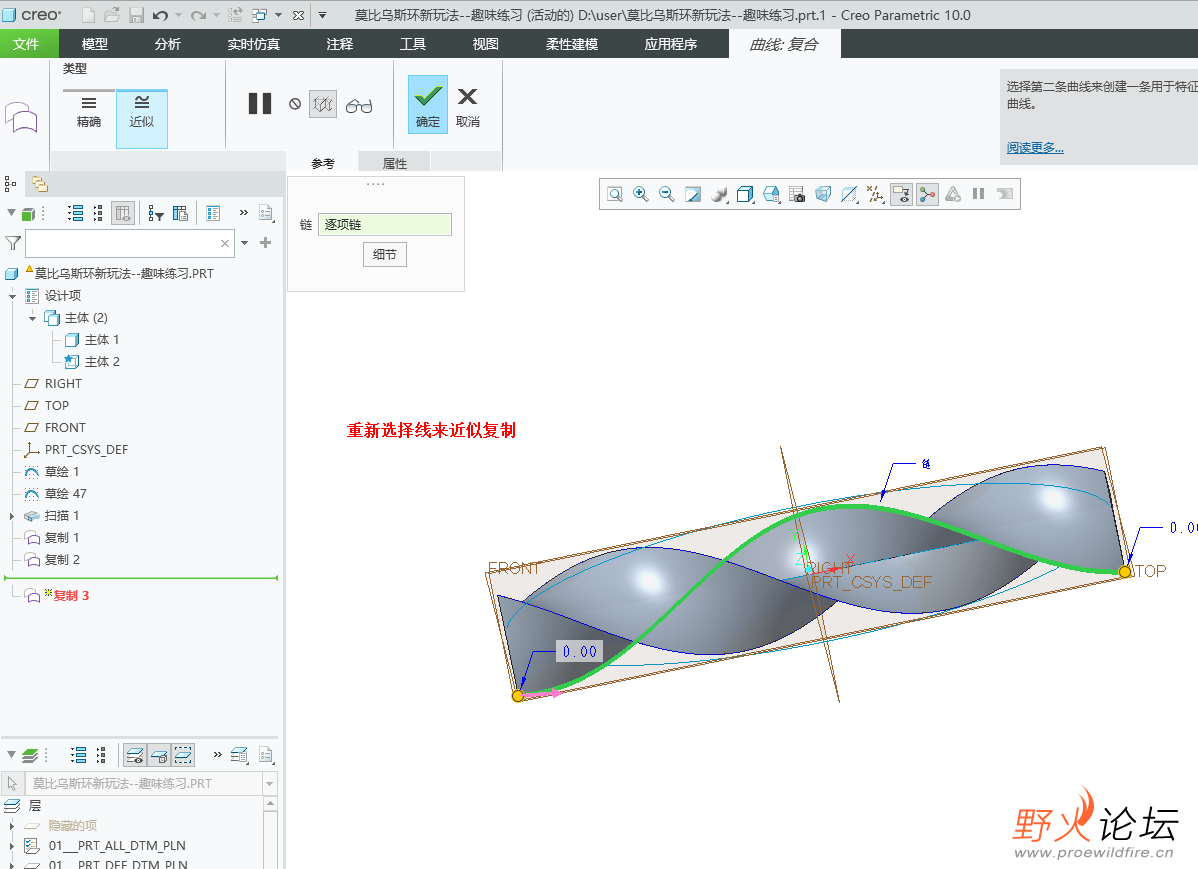Open the view manager icon
The image size is (1198, 869).
click(x=772, y=194)
